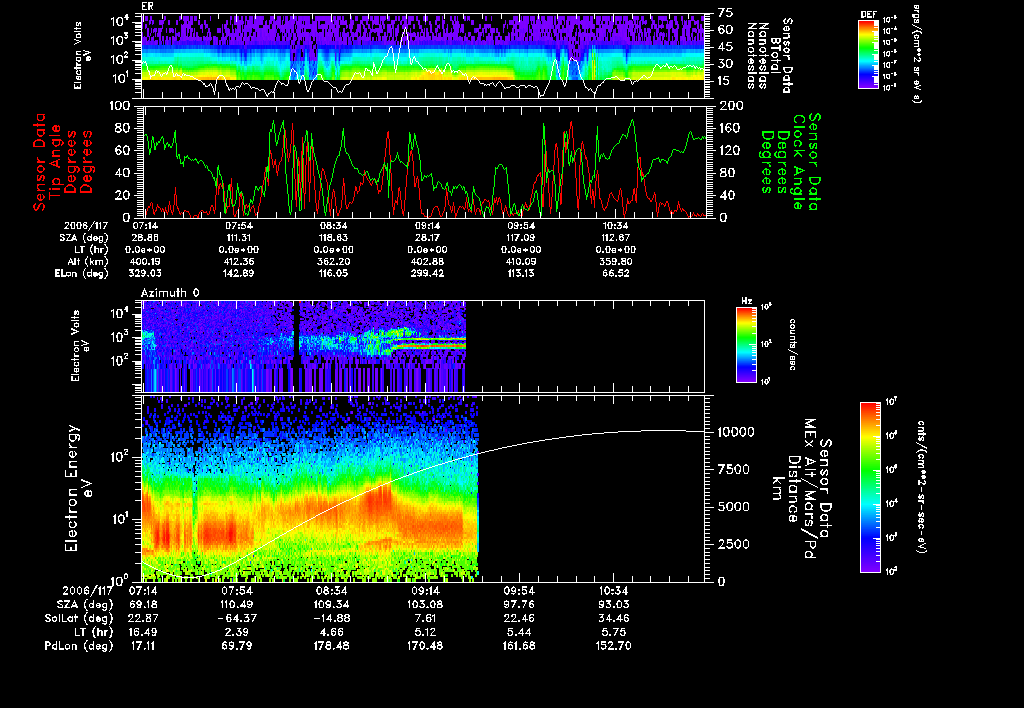Screen dimensions: 1024x708
Task: Click the cnts/(cm**2-sr-sec-eV) color bar
Action: click(x=870, y=487)
